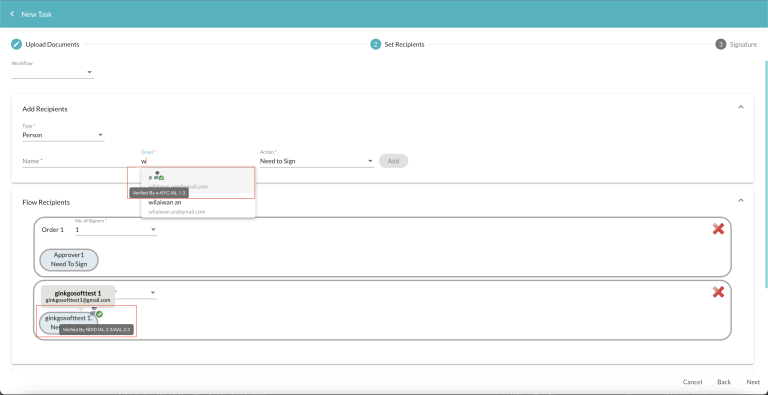
Task: Remove Order 1 with red X
Action: pos(718,228)
